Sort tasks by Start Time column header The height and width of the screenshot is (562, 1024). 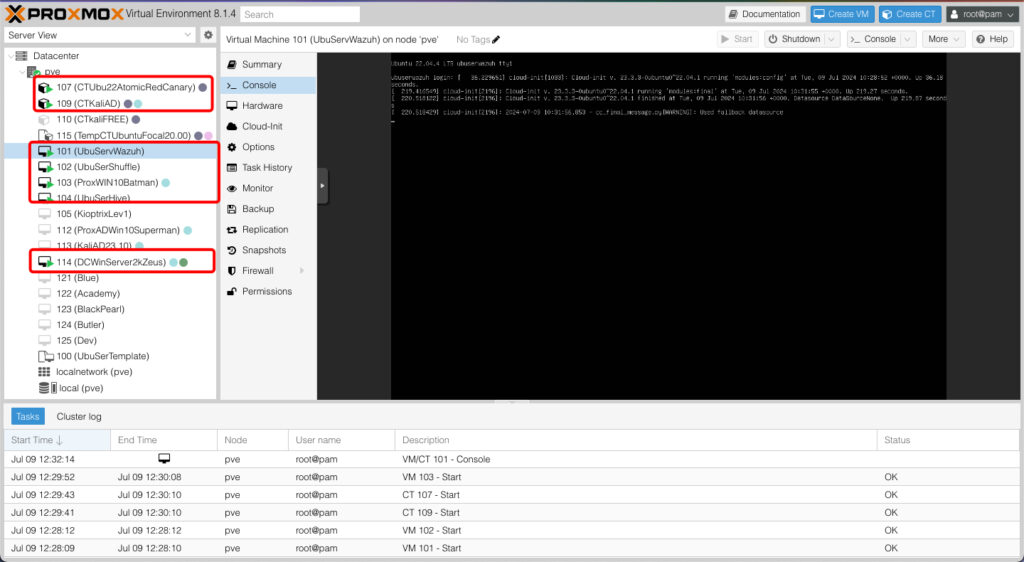[36, 440]
